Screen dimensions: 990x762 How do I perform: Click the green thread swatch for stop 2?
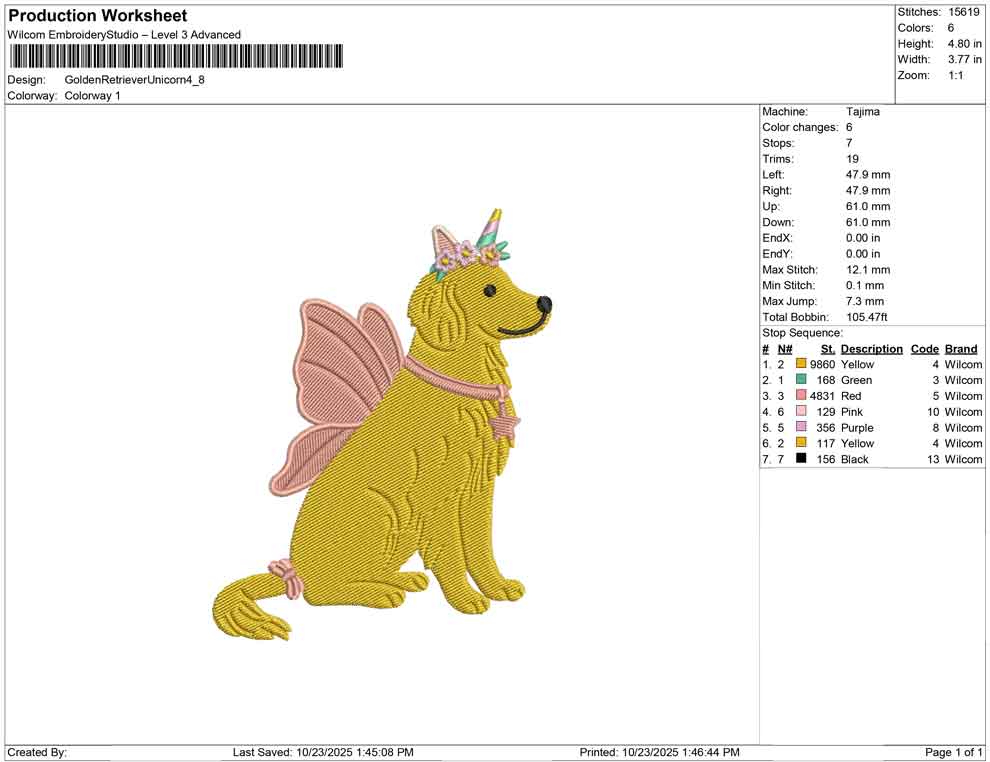(x=799, y=380)
